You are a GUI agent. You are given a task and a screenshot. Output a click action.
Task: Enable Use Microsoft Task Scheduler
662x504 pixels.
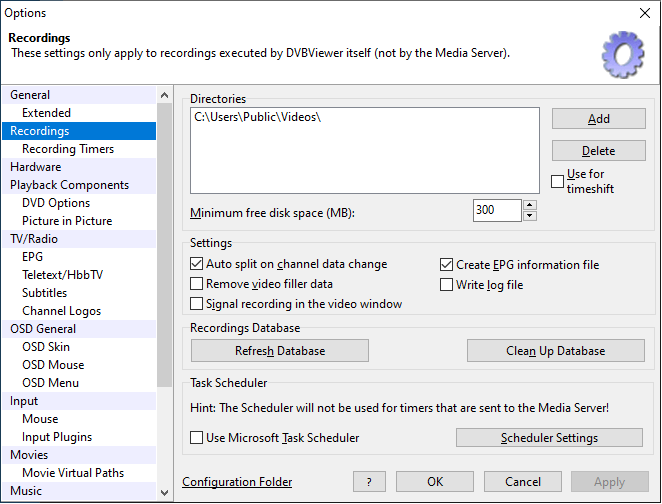coord(197,438)
